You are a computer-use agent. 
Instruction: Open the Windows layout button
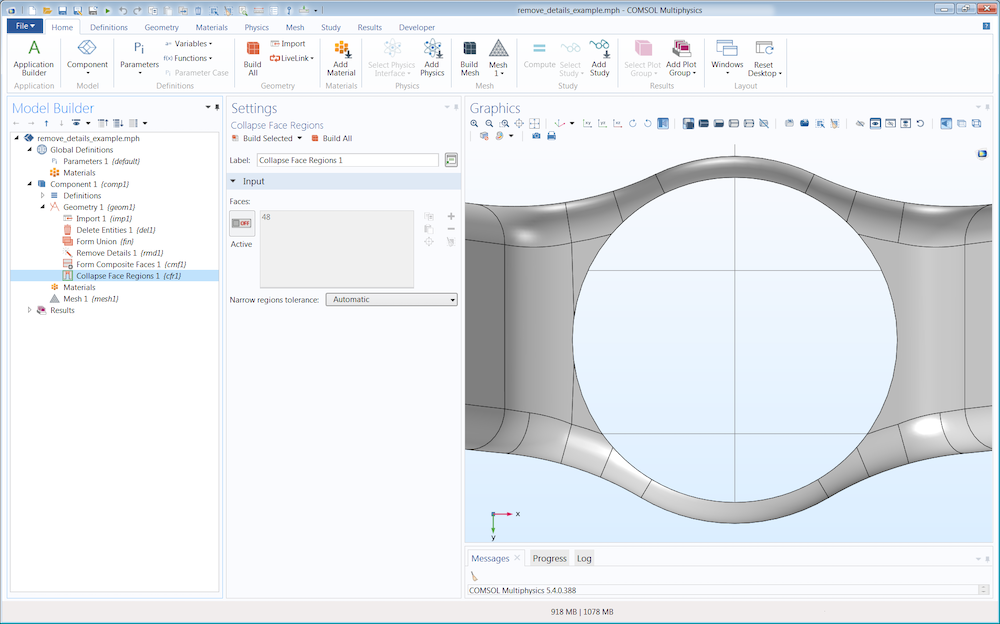[727, 57]
